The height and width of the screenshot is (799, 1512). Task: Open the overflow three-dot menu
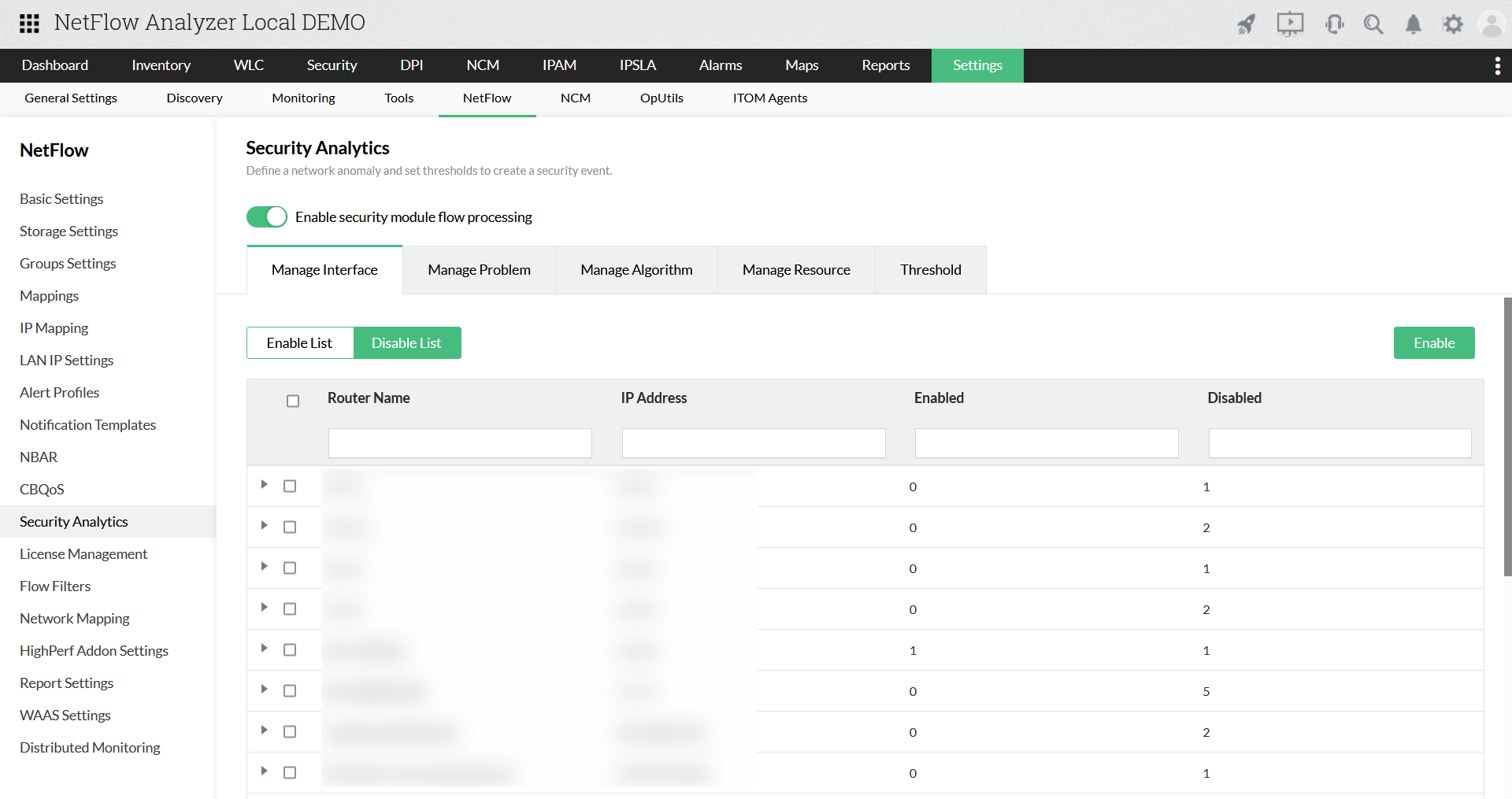click(x=1498, y=65)
